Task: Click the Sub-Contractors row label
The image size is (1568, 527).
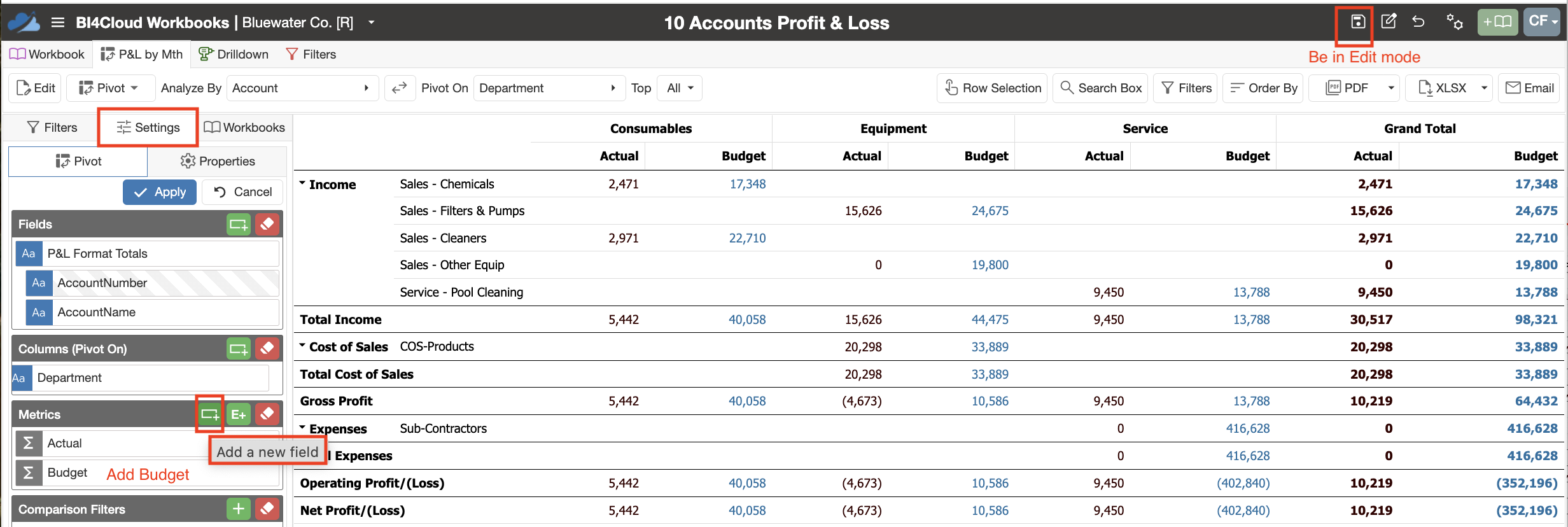Action: pos(443,428)
